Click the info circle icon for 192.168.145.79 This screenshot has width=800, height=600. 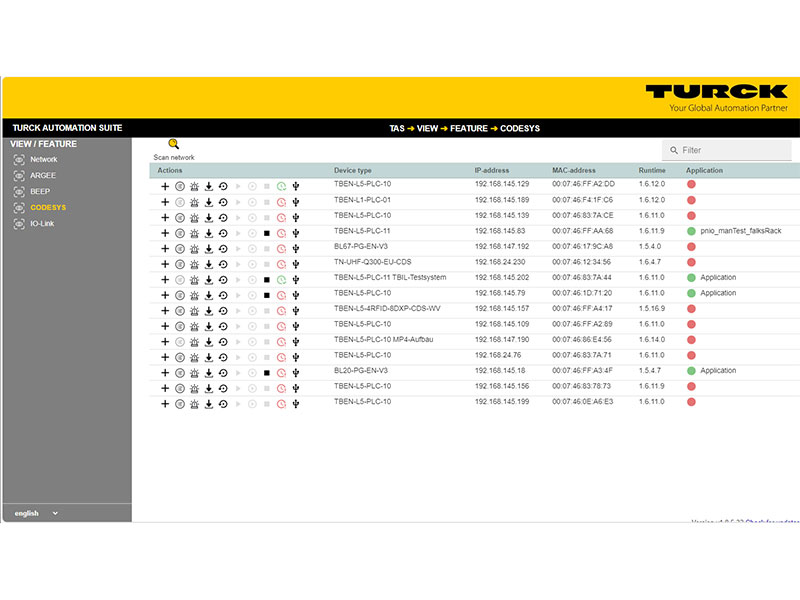point(180,295)
